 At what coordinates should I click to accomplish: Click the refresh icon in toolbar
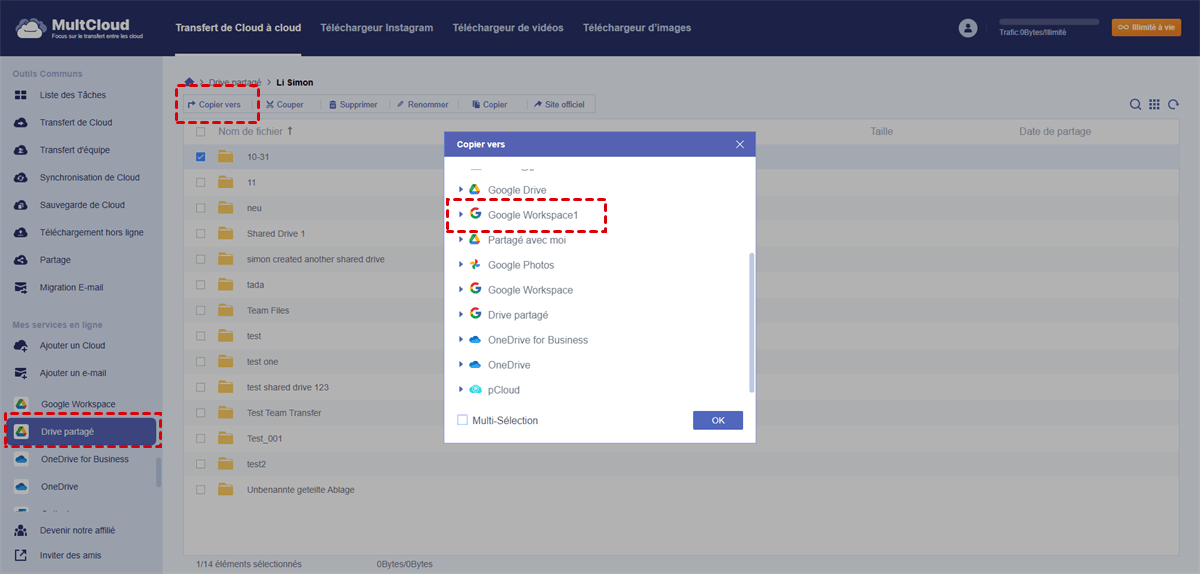click(1173, 104)
